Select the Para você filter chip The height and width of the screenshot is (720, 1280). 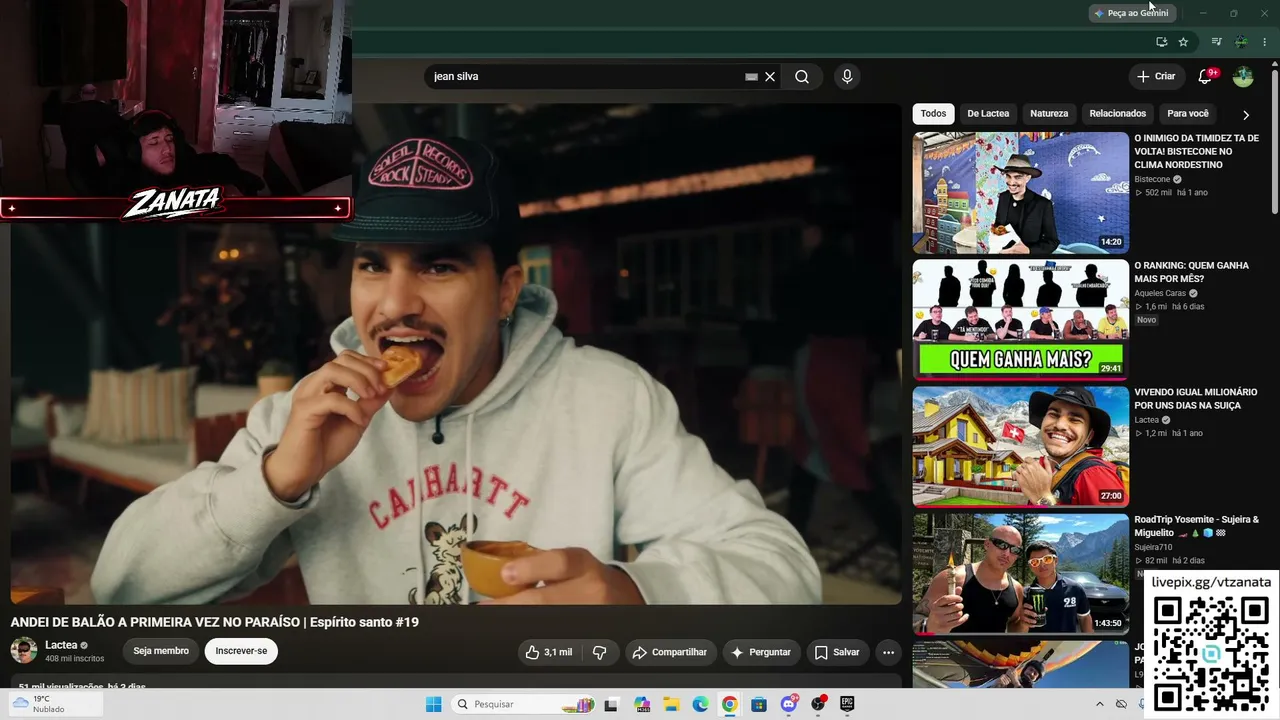pos(1188,114)
